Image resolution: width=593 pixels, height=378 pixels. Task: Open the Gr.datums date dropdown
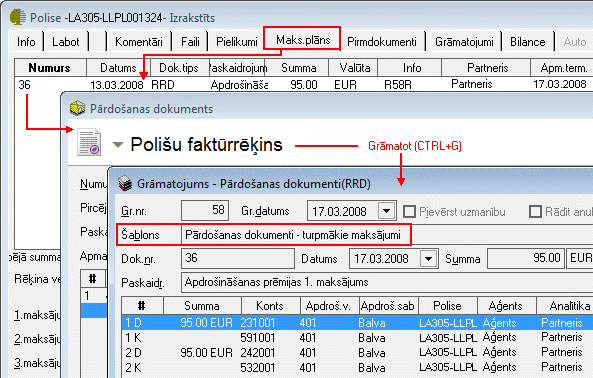(387, 211)
